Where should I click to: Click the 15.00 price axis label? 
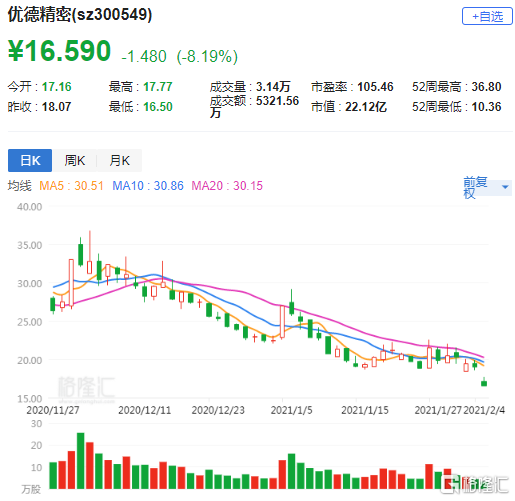pos(30,399)
